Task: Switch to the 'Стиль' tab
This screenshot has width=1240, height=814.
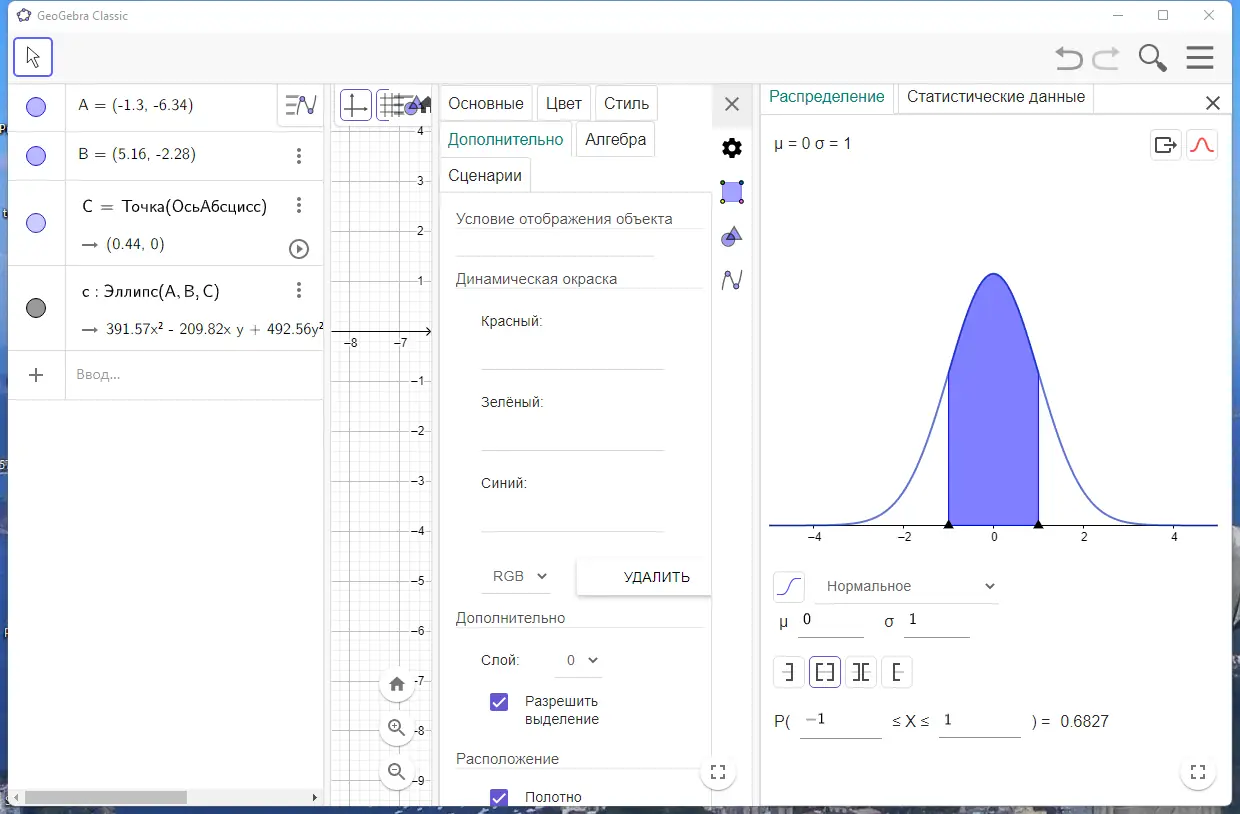Action: (x=626, y=103)
